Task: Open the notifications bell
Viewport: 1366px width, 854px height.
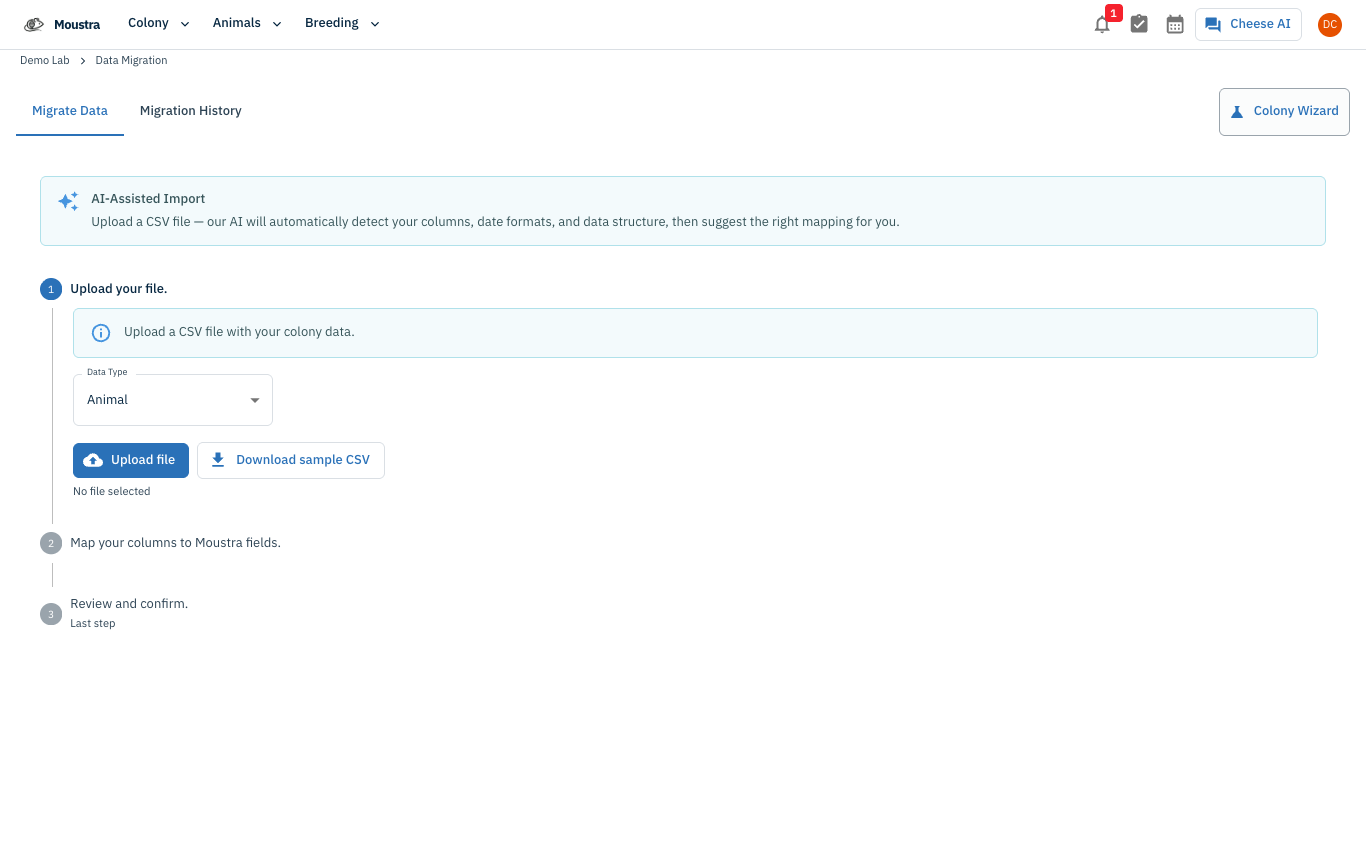Action: point(1102,25)
